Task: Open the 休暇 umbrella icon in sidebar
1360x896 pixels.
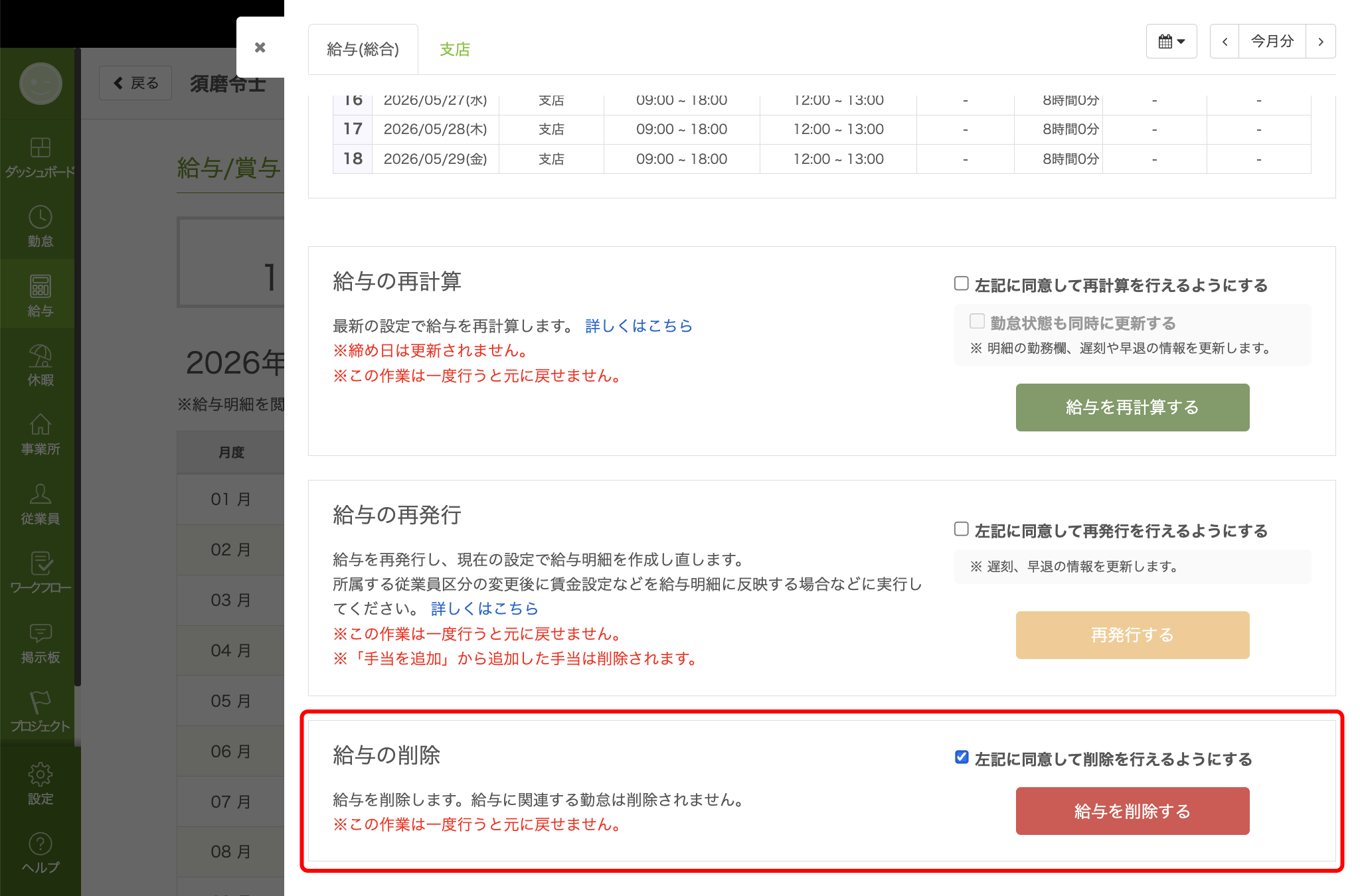Action: pyautogui.click(x=41, y=365)
